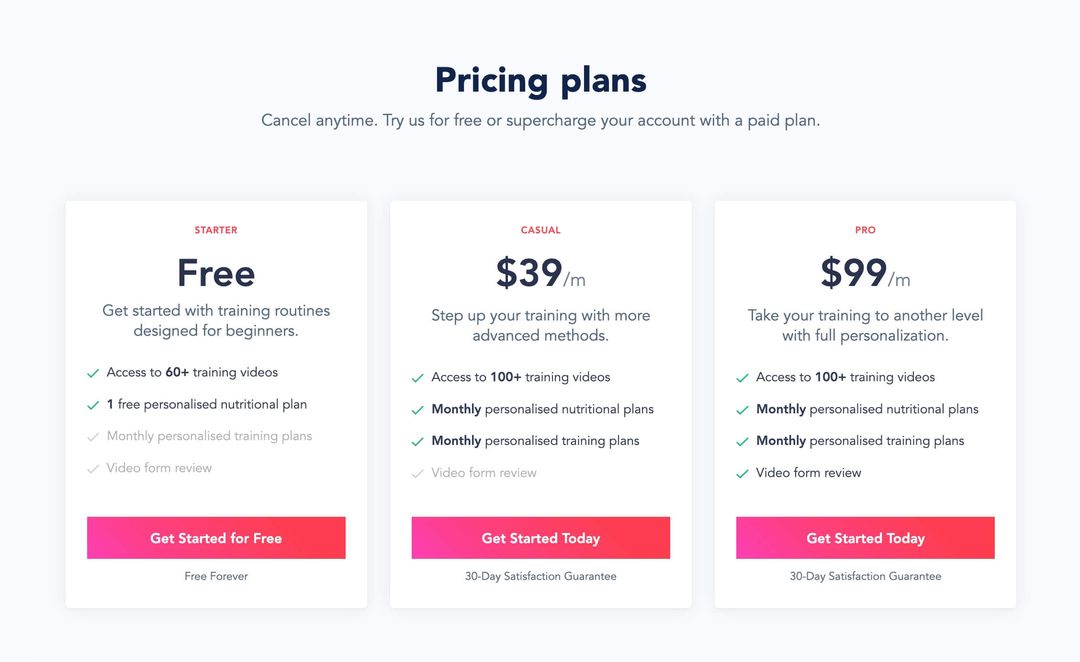
Task: Click the Get Started for Free button
Action: click(x=216, y=537)
